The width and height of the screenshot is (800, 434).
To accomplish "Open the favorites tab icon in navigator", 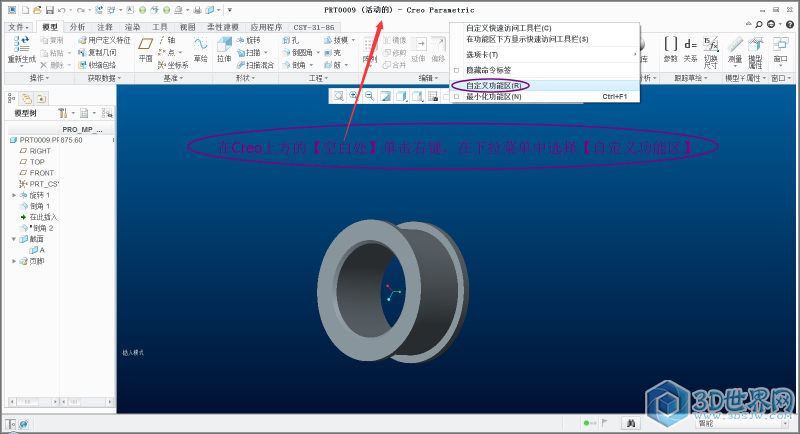I will pos(41,98).
